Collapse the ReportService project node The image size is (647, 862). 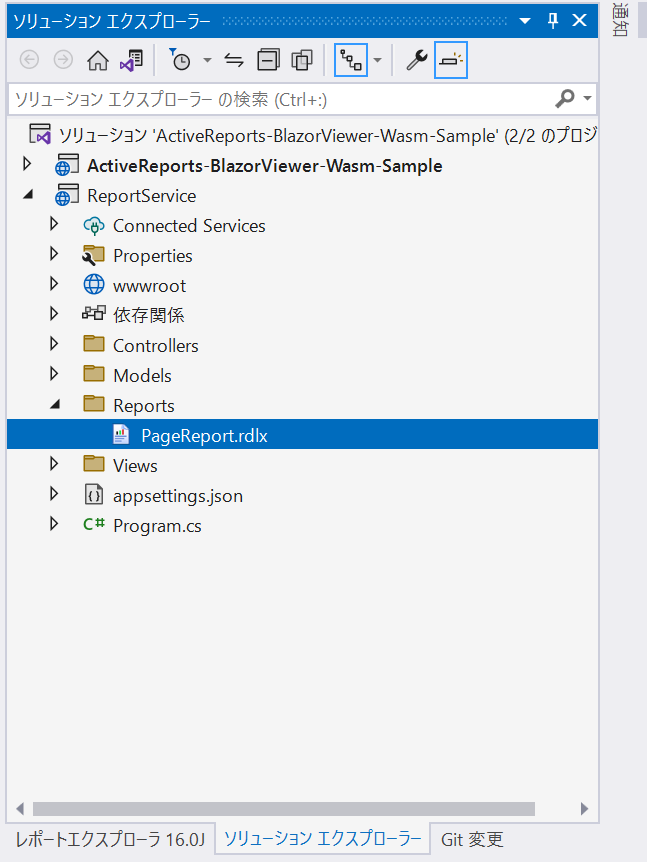tap(27, 194)
